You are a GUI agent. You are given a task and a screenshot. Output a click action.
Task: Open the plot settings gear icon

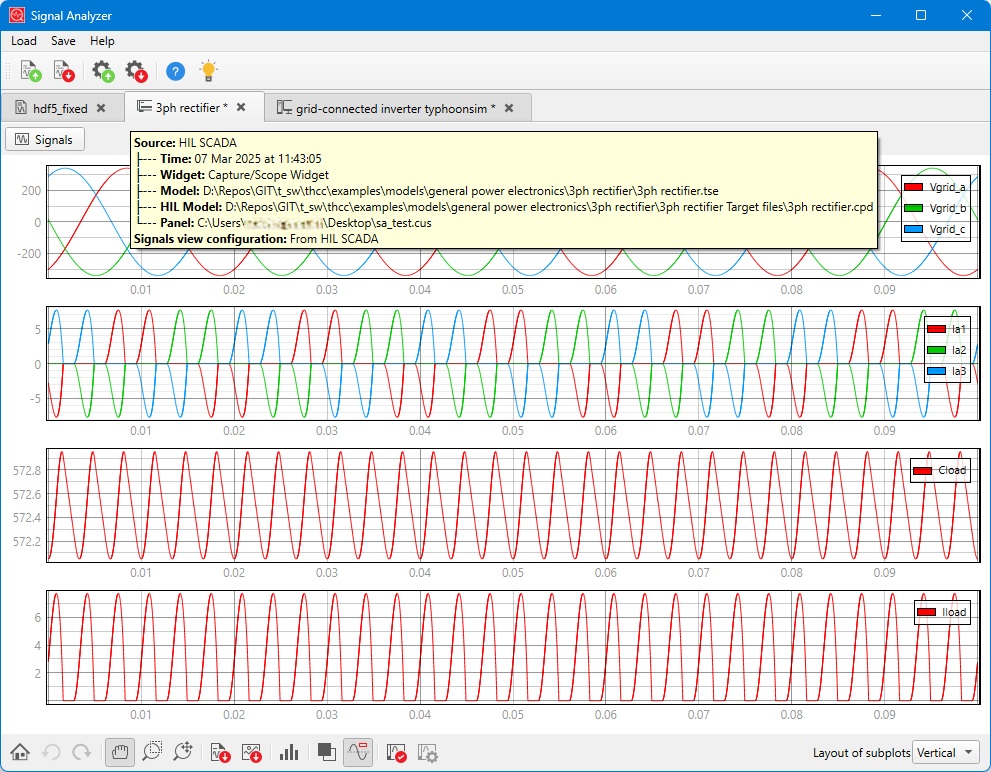pyautogui.click(x=427, y=752)
